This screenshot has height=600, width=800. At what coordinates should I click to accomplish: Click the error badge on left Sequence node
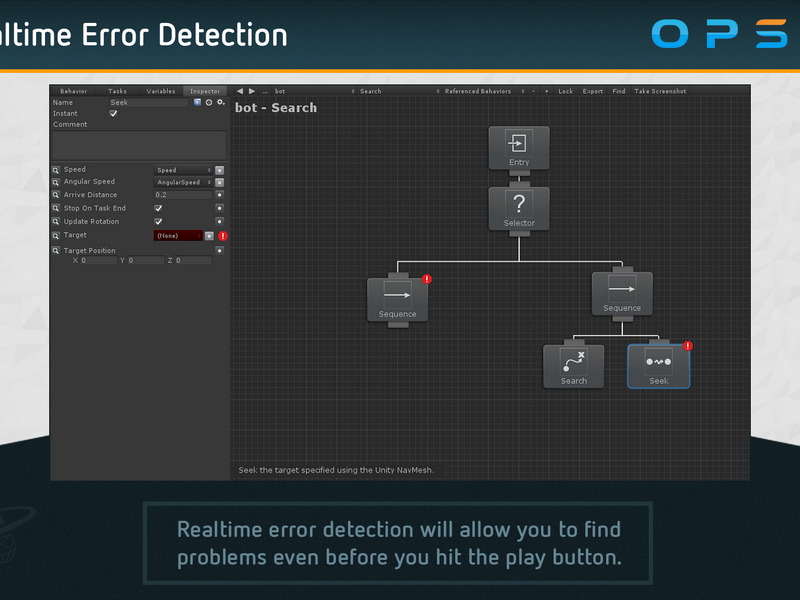tap(427, 279)
